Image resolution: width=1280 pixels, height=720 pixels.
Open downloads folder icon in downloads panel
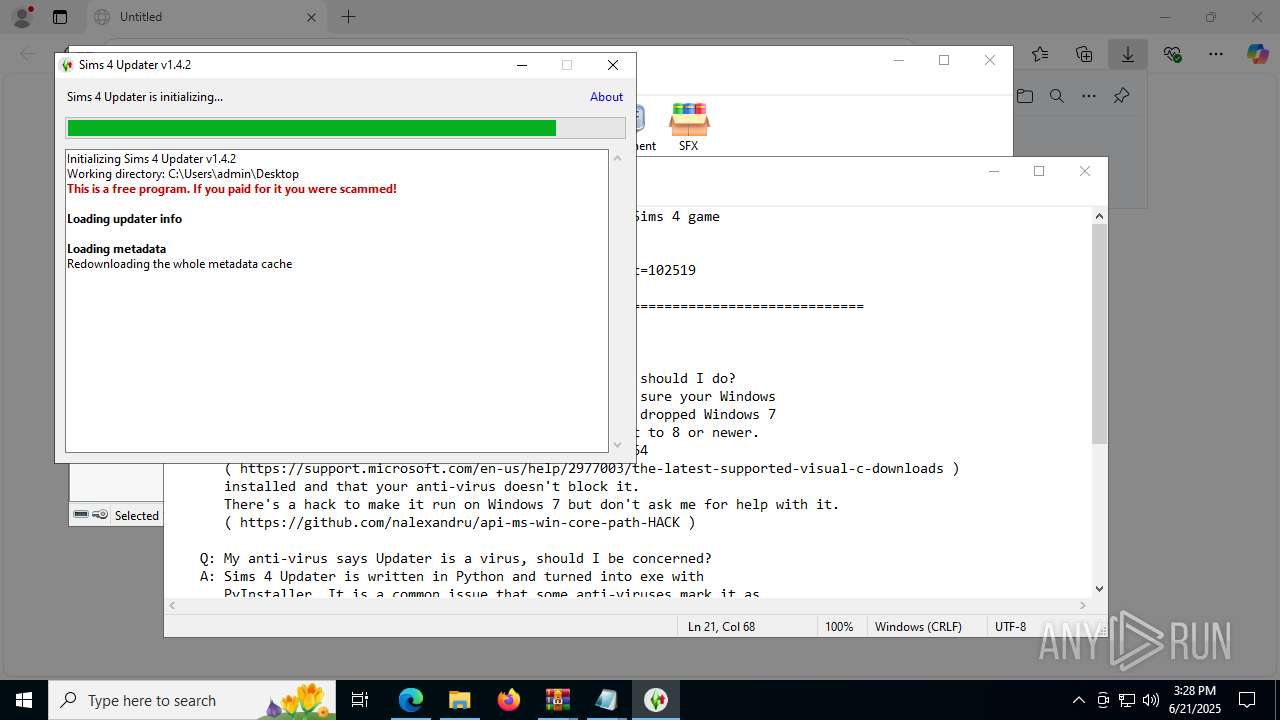[x=1025, y=96]
